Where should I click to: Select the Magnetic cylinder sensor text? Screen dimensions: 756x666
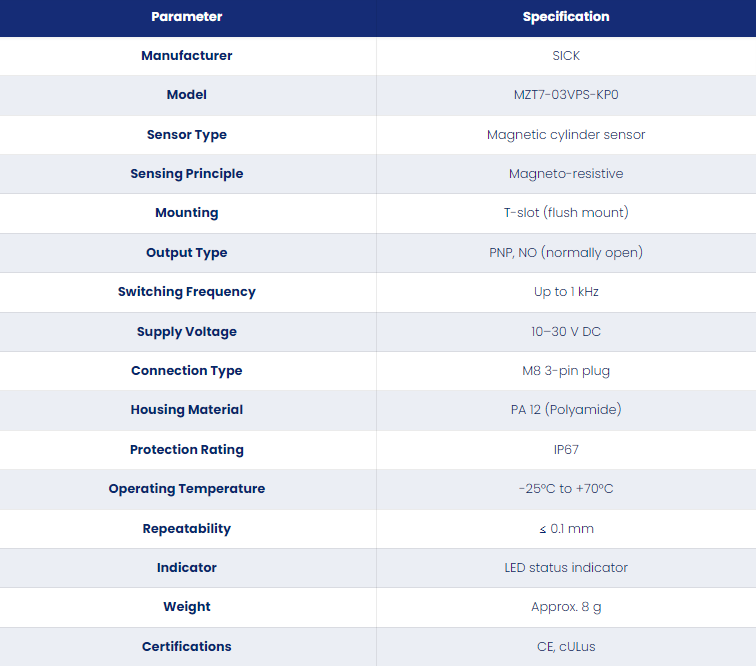(x=566, y=135)
